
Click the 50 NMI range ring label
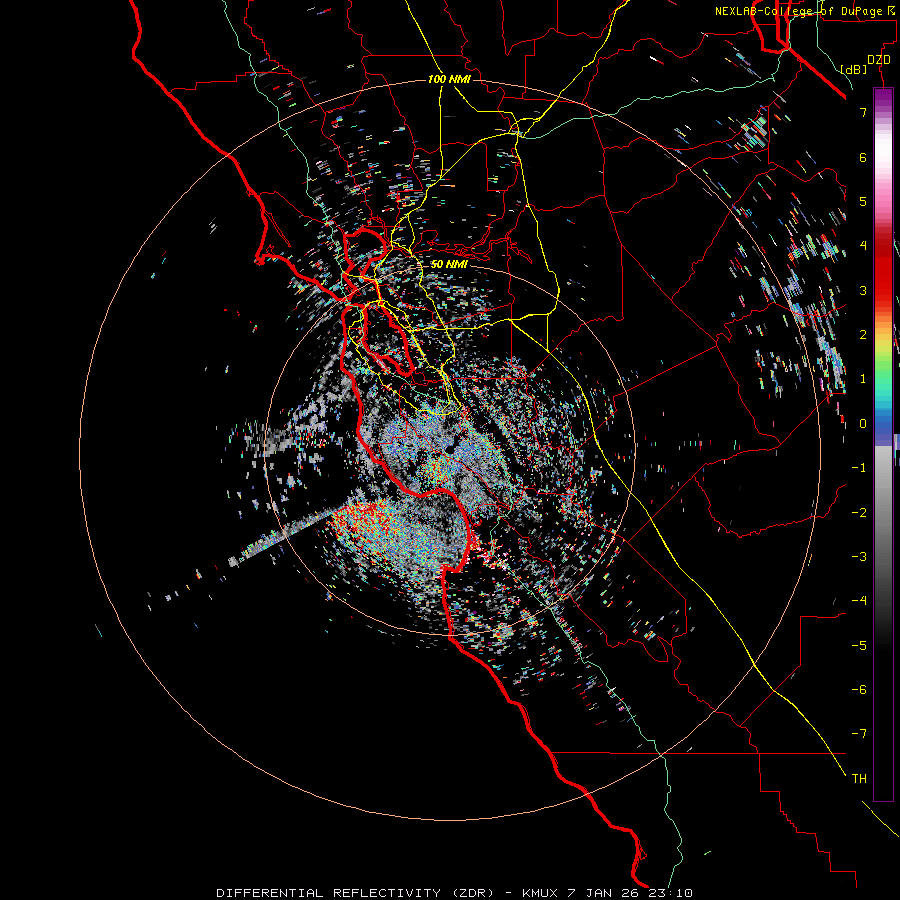click(x=449, y=264)
